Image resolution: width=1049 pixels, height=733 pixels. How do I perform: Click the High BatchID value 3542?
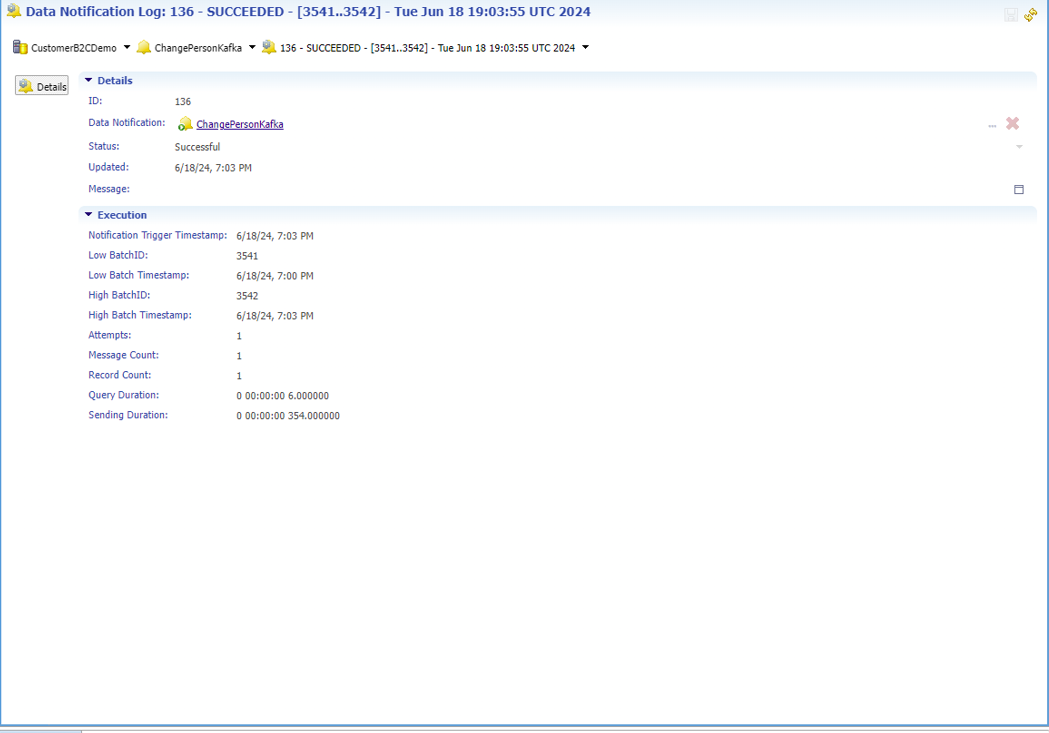click(x=247, y=296)
